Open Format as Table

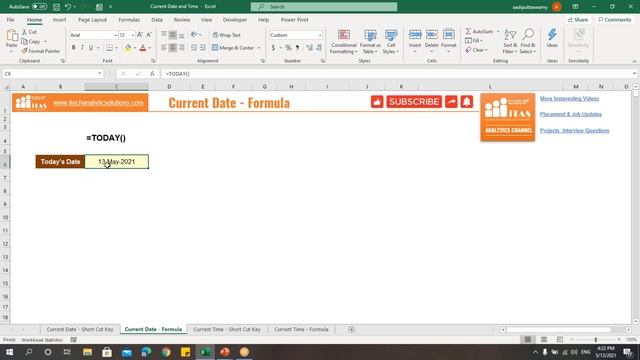tap(370, 41)
